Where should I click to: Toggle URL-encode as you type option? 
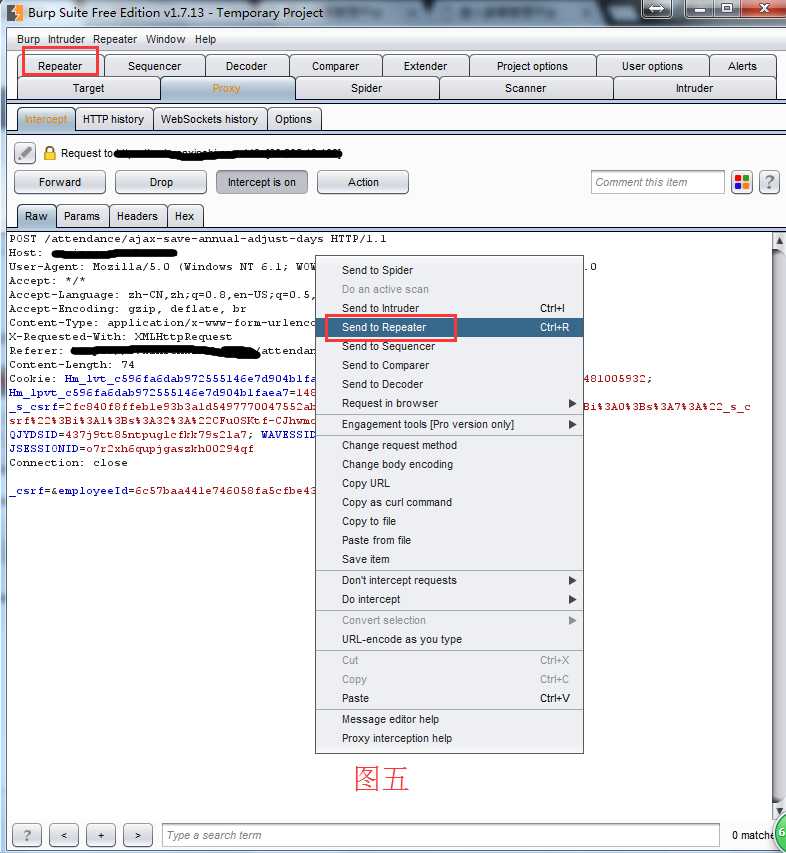[x=449, y=639]
